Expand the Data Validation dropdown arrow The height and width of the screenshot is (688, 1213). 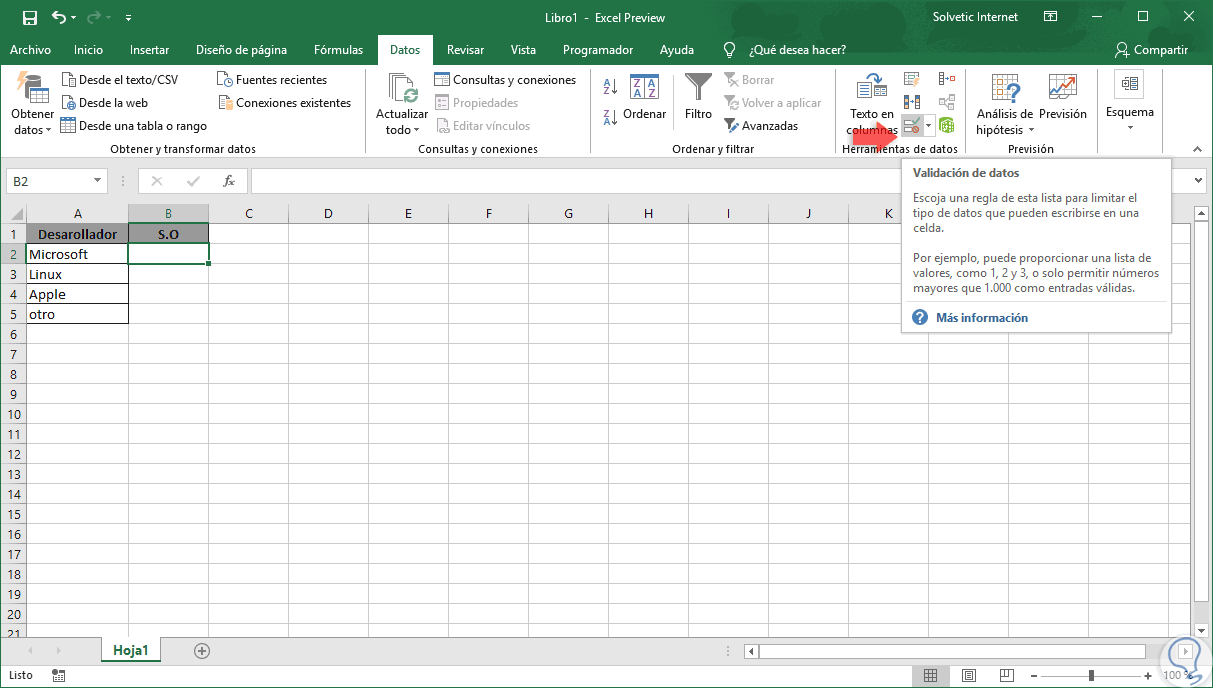click(930, 126)
